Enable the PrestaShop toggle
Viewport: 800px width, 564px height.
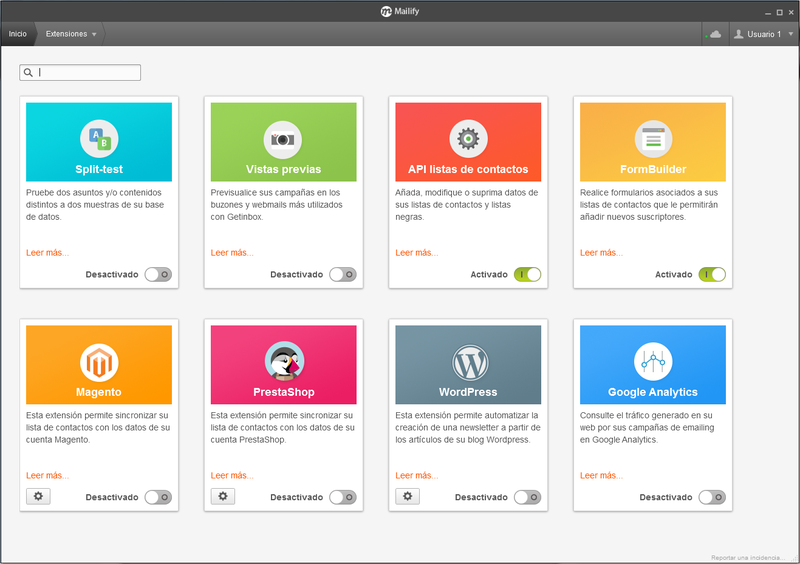pos(343,497)
